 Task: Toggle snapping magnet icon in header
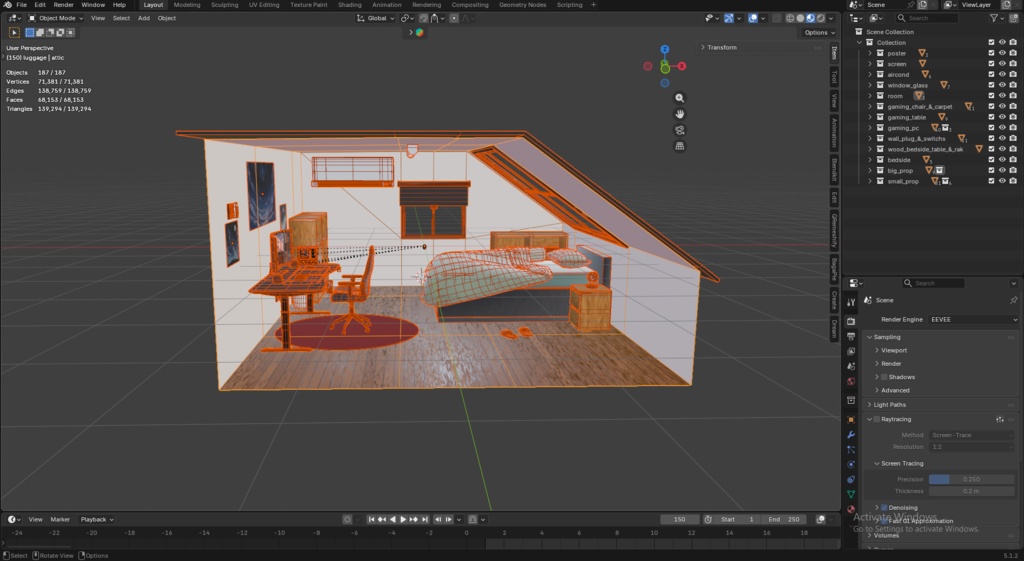point(424,18)
